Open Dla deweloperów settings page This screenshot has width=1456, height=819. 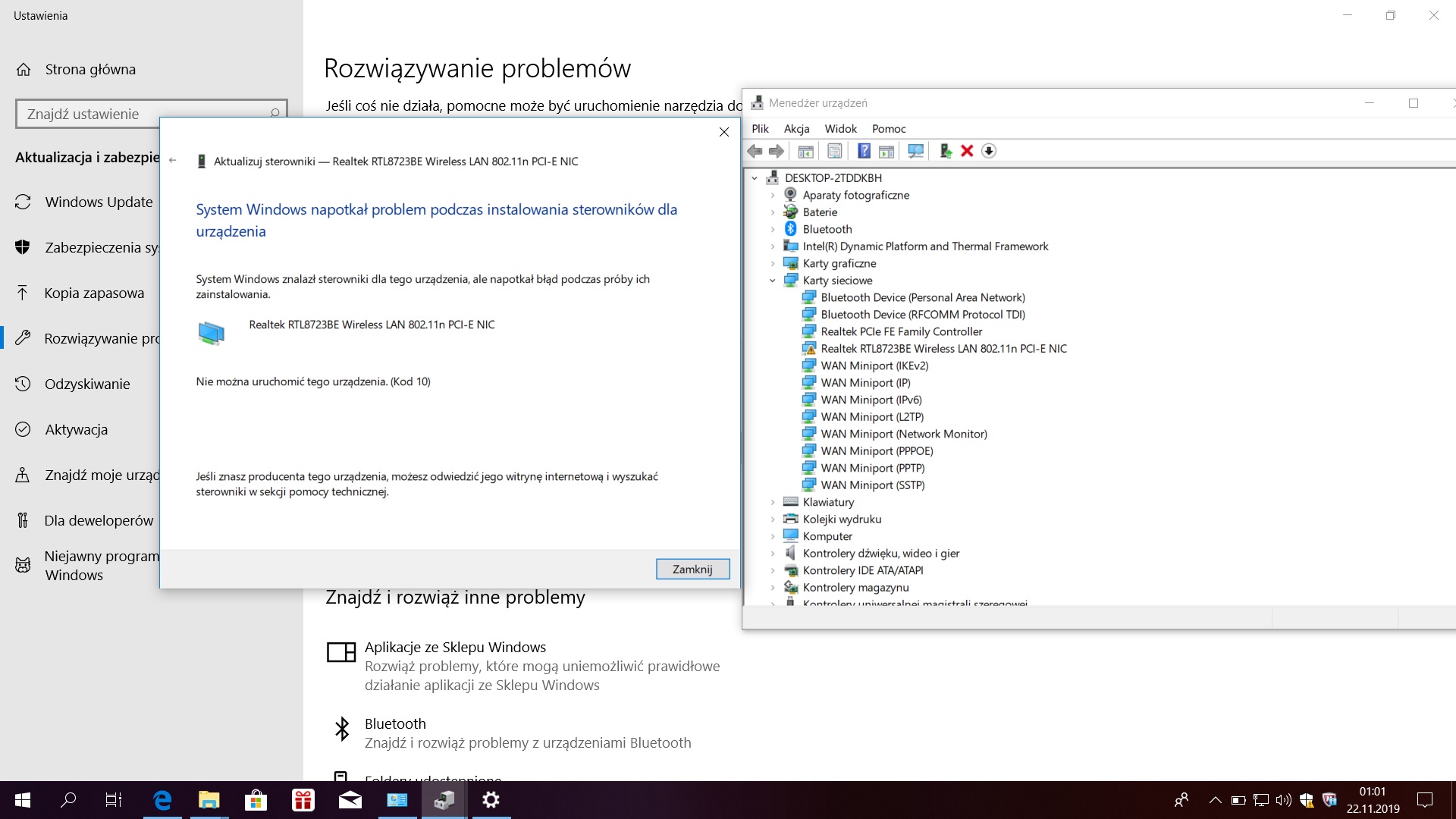pyautogui.click(x=99, y=521)
